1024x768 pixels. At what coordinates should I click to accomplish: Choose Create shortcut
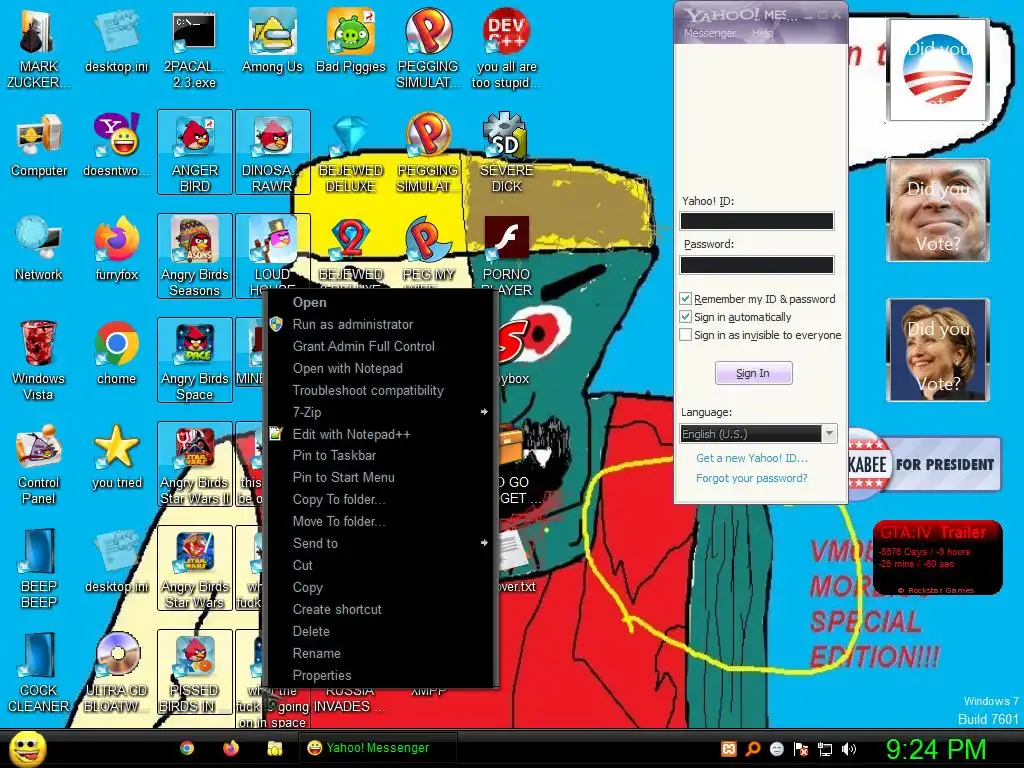tap(381, 609)
